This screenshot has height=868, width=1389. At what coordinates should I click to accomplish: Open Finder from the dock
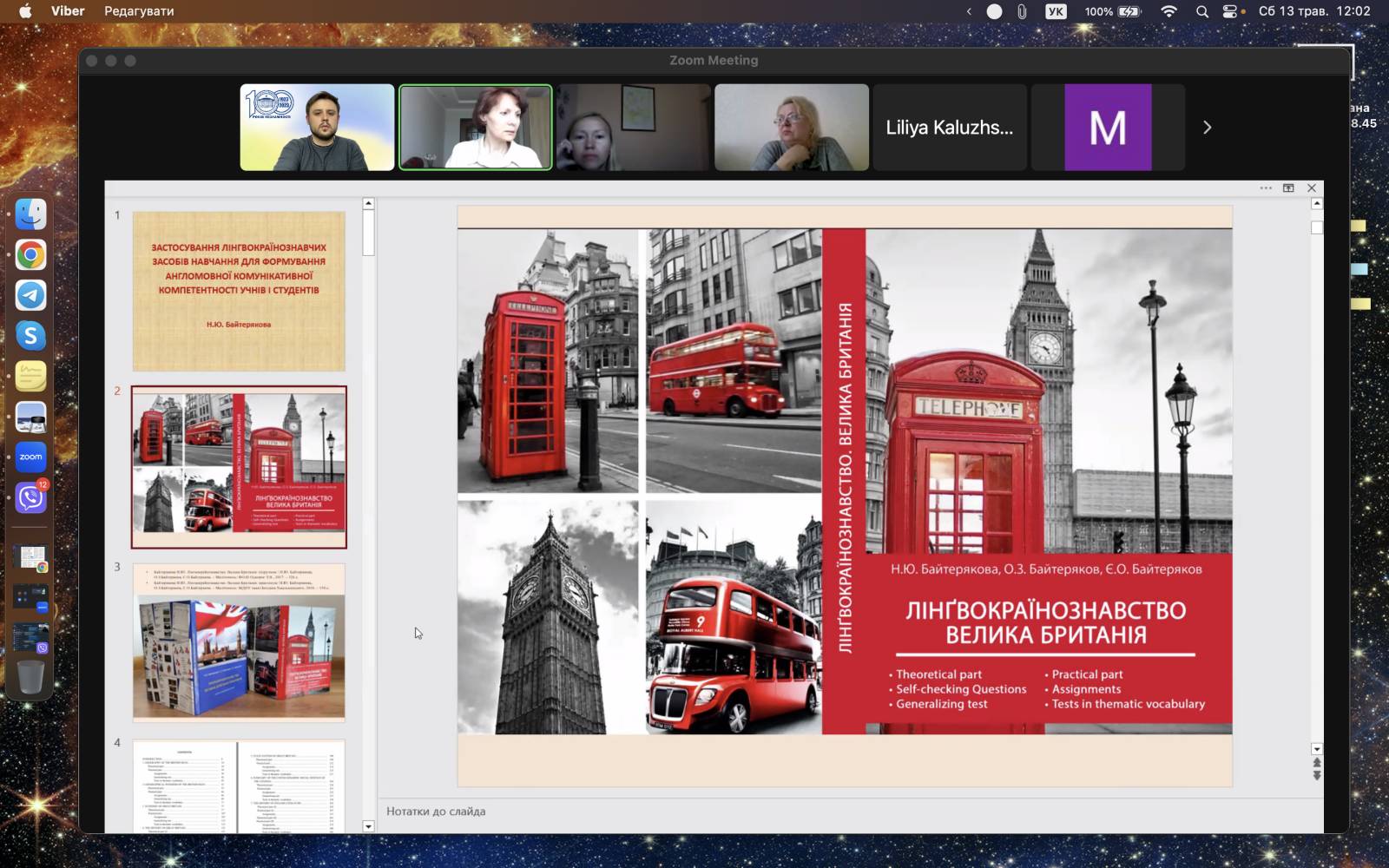tap(30, 214)
